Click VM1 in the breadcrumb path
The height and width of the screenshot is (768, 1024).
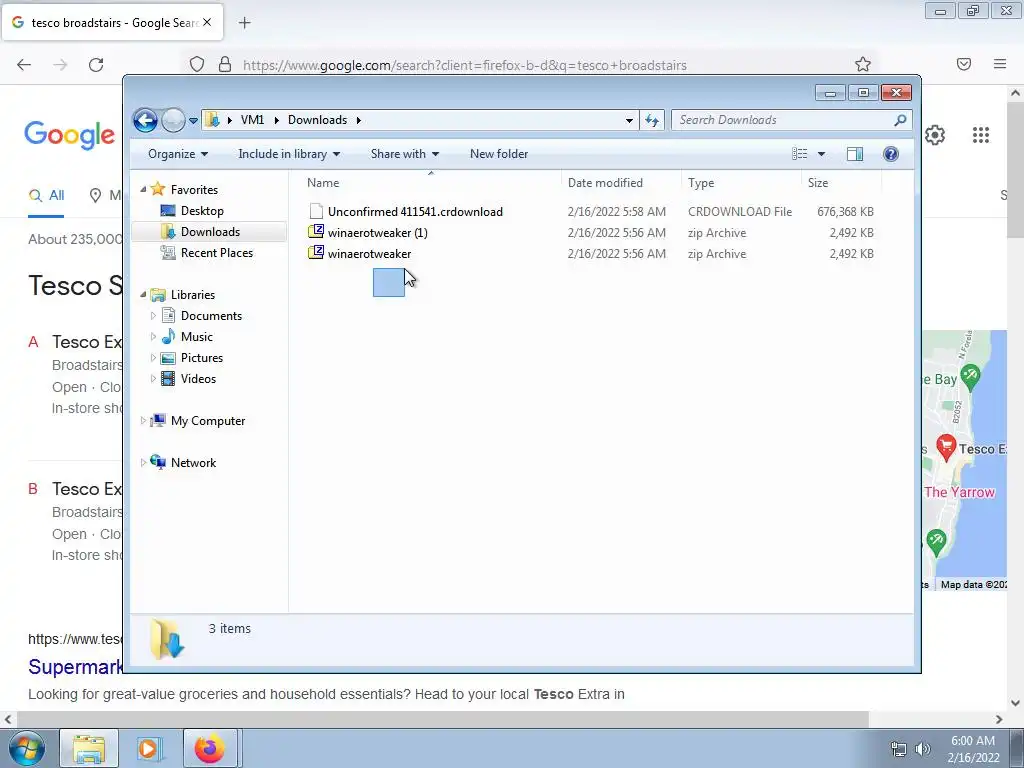252,120
